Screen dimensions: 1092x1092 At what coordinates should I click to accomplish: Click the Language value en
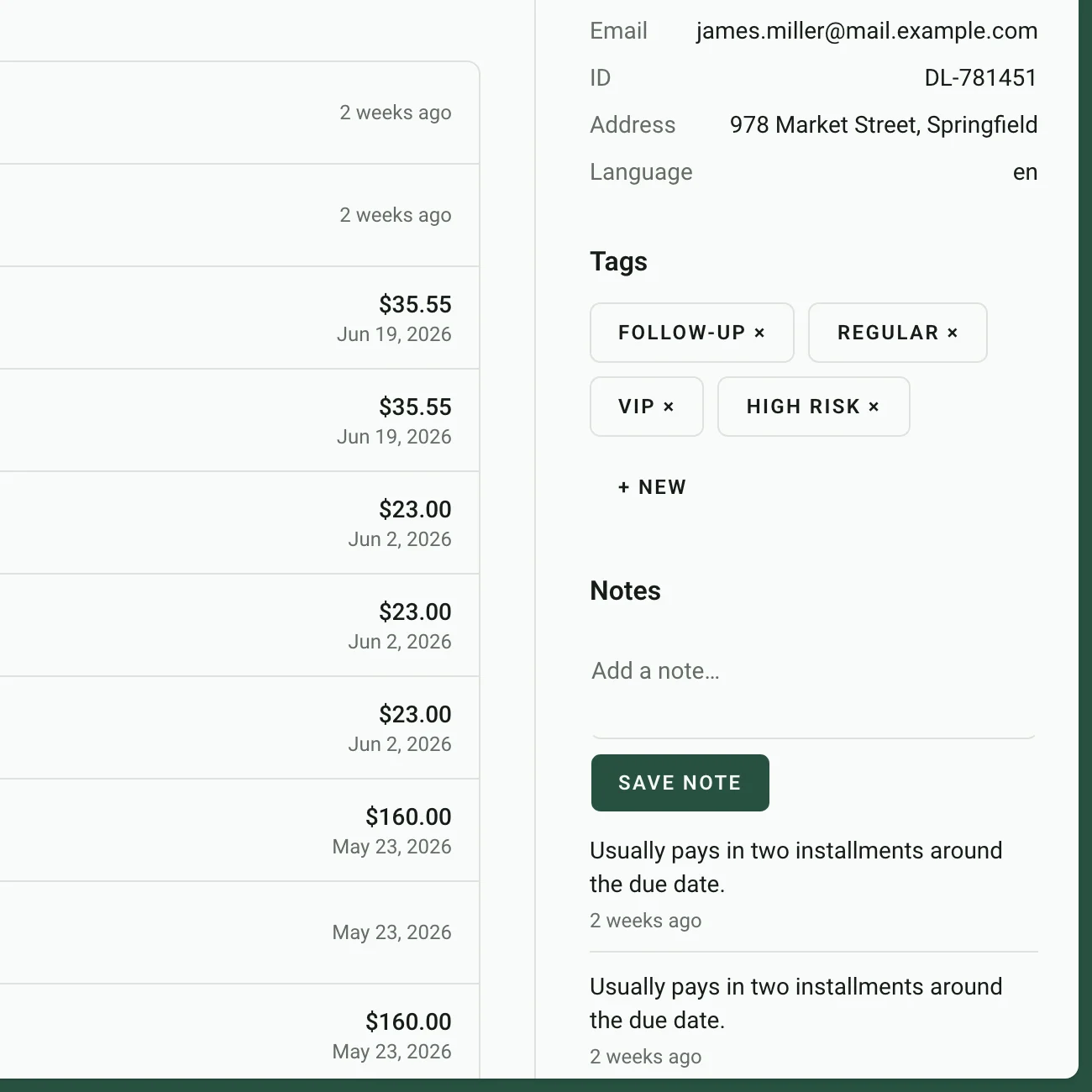point(1025,172)
